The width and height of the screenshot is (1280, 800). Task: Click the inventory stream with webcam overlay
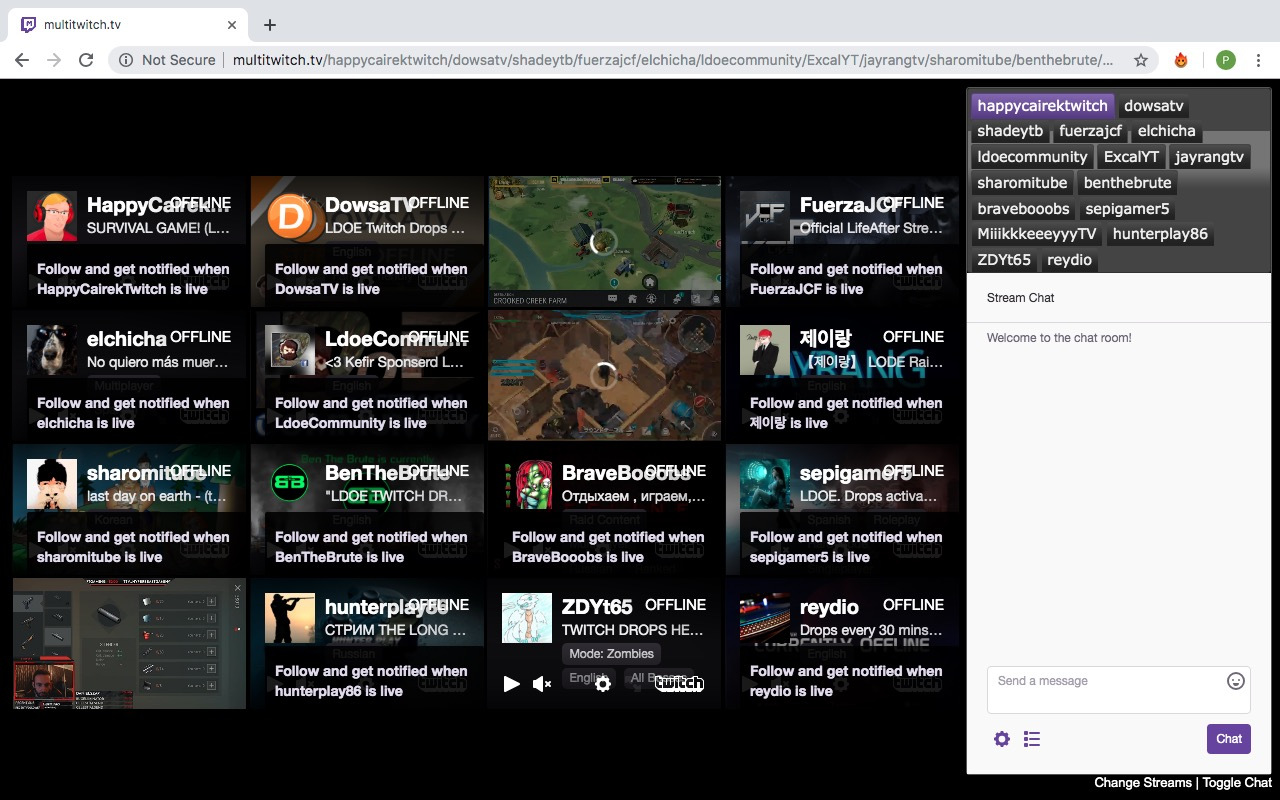[129, 643]
